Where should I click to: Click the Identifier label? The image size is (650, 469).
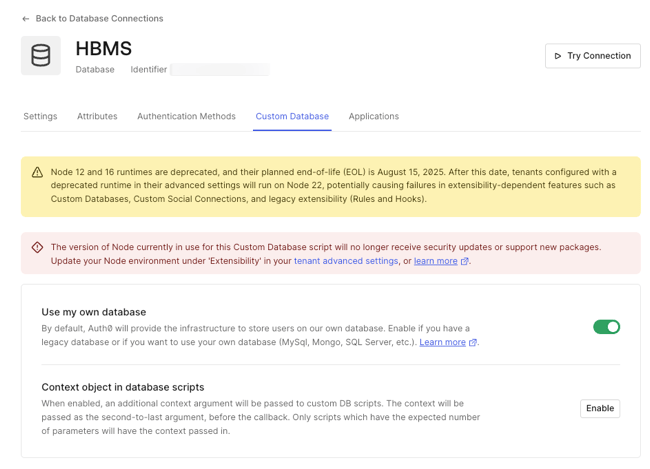click(148, 69)
